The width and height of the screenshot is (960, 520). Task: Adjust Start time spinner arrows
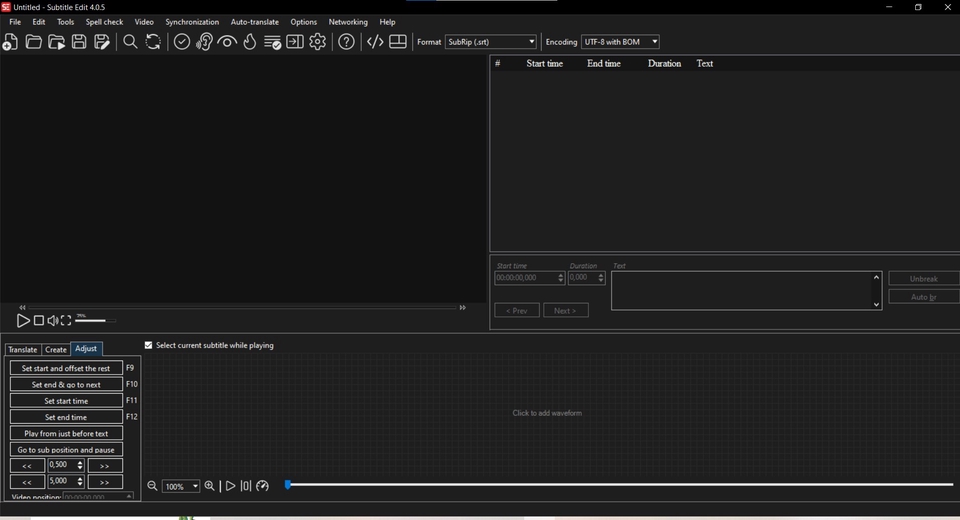point(560,278)
